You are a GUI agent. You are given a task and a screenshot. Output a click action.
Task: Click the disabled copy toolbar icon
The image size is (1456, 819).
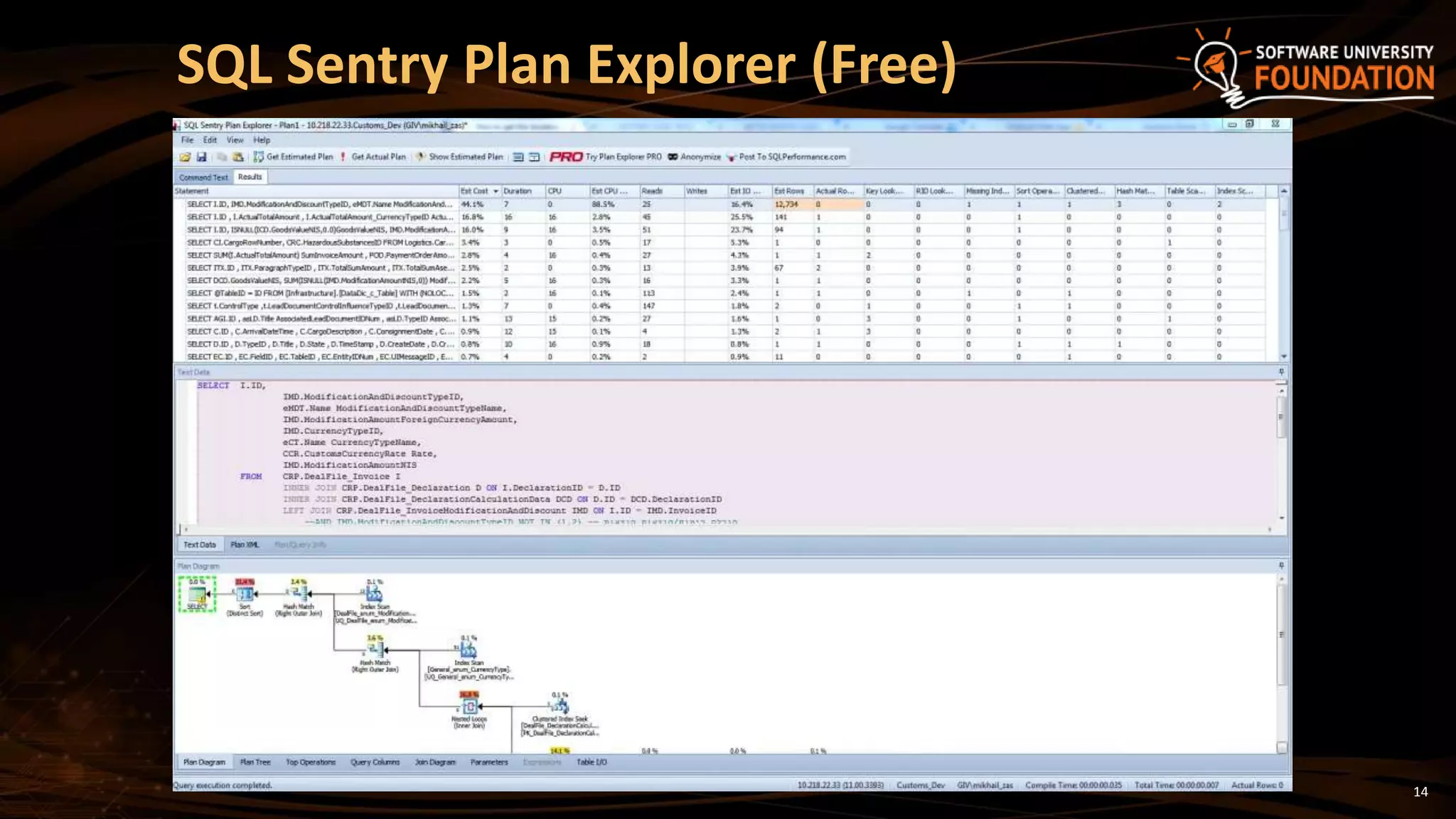click(x=222, y=157)
